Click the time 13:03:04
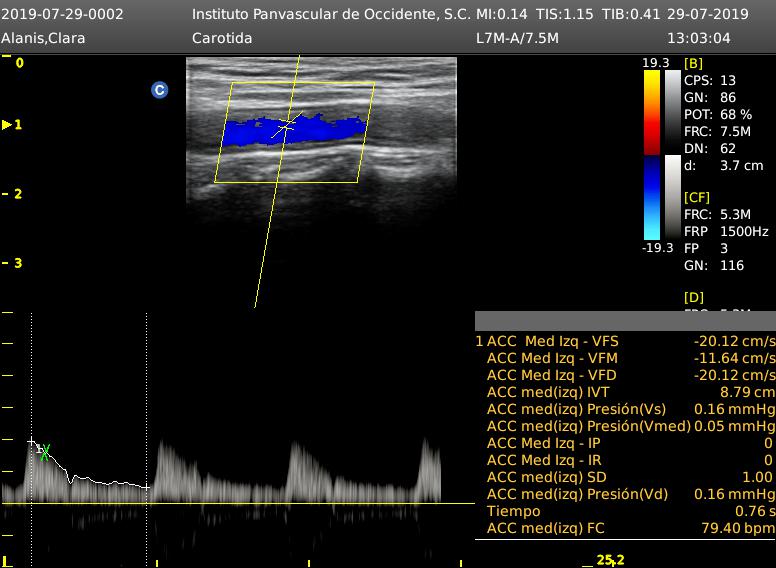This screenshot has height=568, width=776. point(699,38)
